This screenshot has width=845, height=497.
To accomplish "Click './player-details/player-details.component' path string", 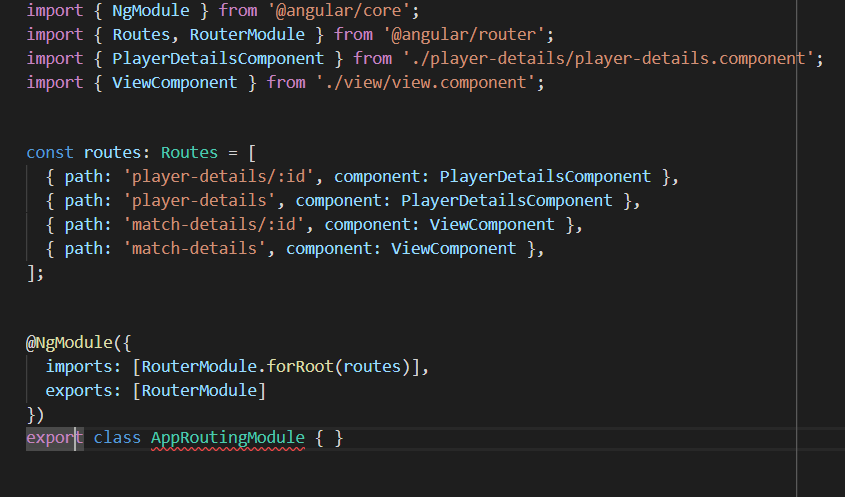I will pyautogui.click(x=609, y=58).
